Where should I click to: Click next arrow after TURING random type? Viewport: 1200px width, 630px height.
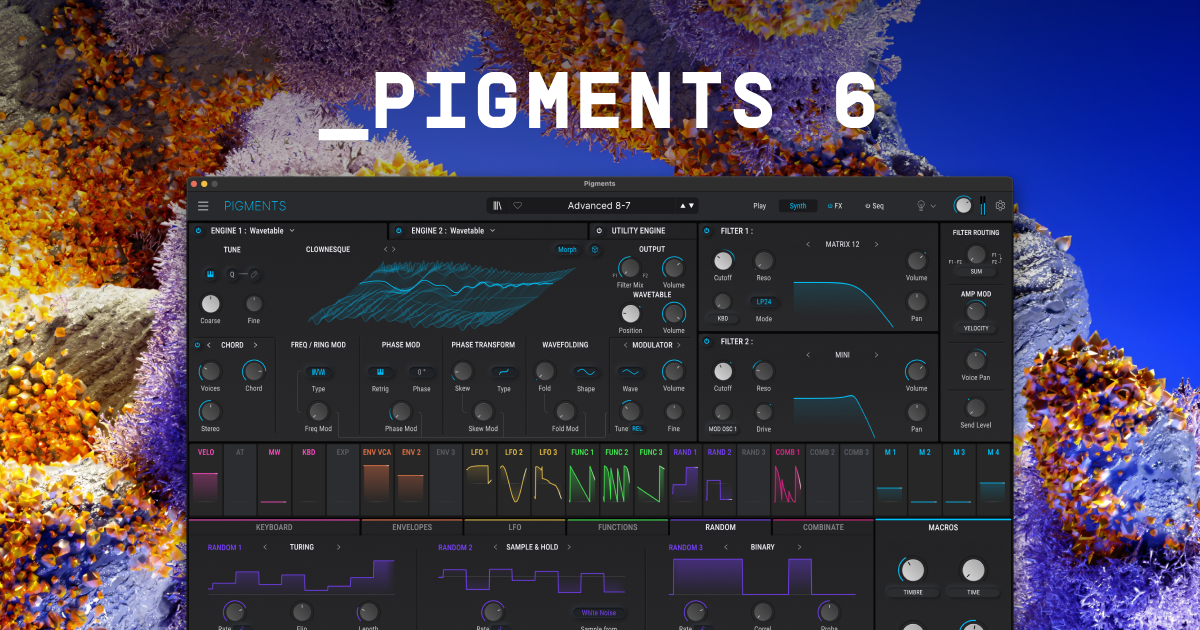tap(338, 547)
